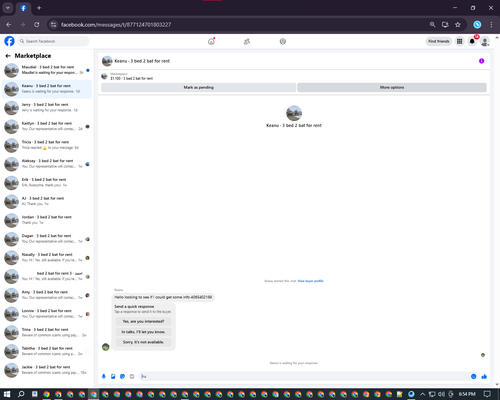
Task: Open the Home feed icon in top navigation
Action: 211,41
